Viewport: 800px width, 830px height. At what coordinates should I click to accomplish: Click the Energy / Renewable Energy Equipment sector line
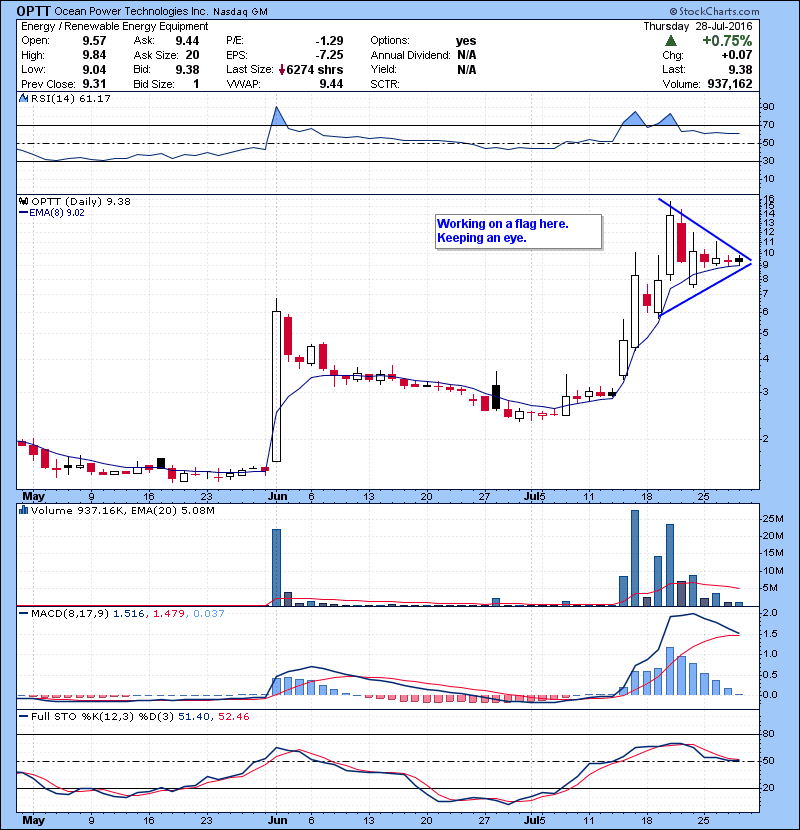tap(115, 26)
